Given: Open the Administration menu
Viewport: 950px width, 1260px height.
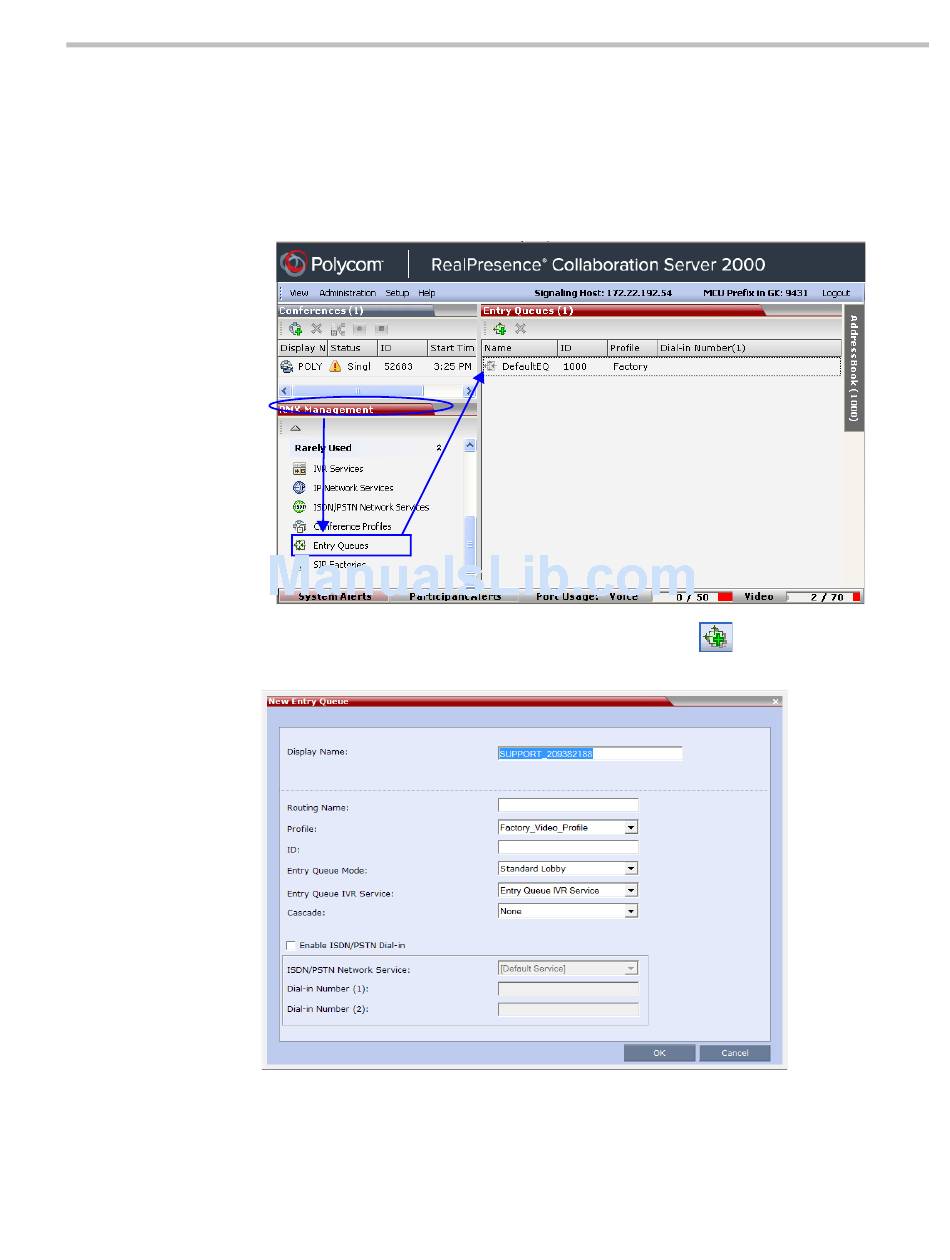Looking at the screenshot, I should 347,293.
